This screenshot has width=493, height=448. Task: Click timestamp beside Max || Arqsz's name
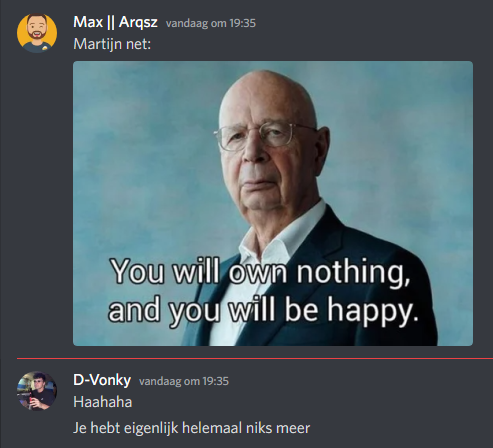click(211, 23)
